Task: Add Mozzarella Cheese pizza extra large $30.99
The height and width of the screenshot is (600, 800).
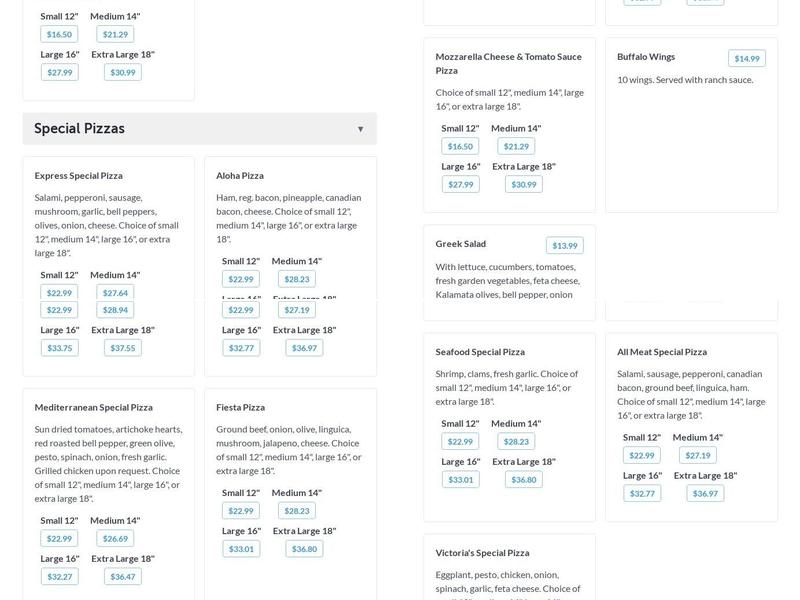Action: [x=523, y=184]
